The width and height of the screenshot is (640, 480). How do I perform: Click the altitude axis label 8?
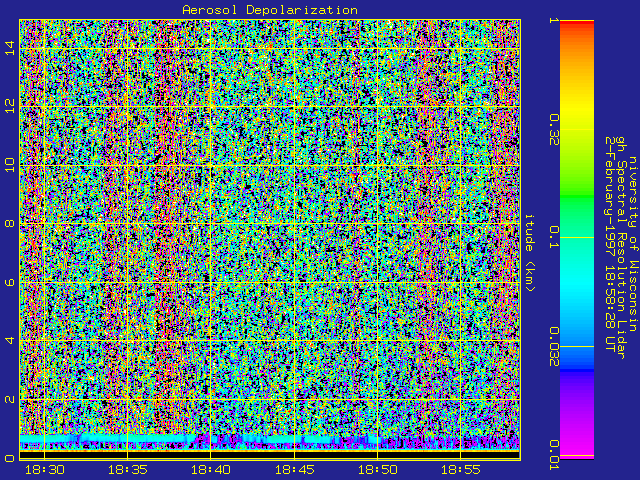9,223
